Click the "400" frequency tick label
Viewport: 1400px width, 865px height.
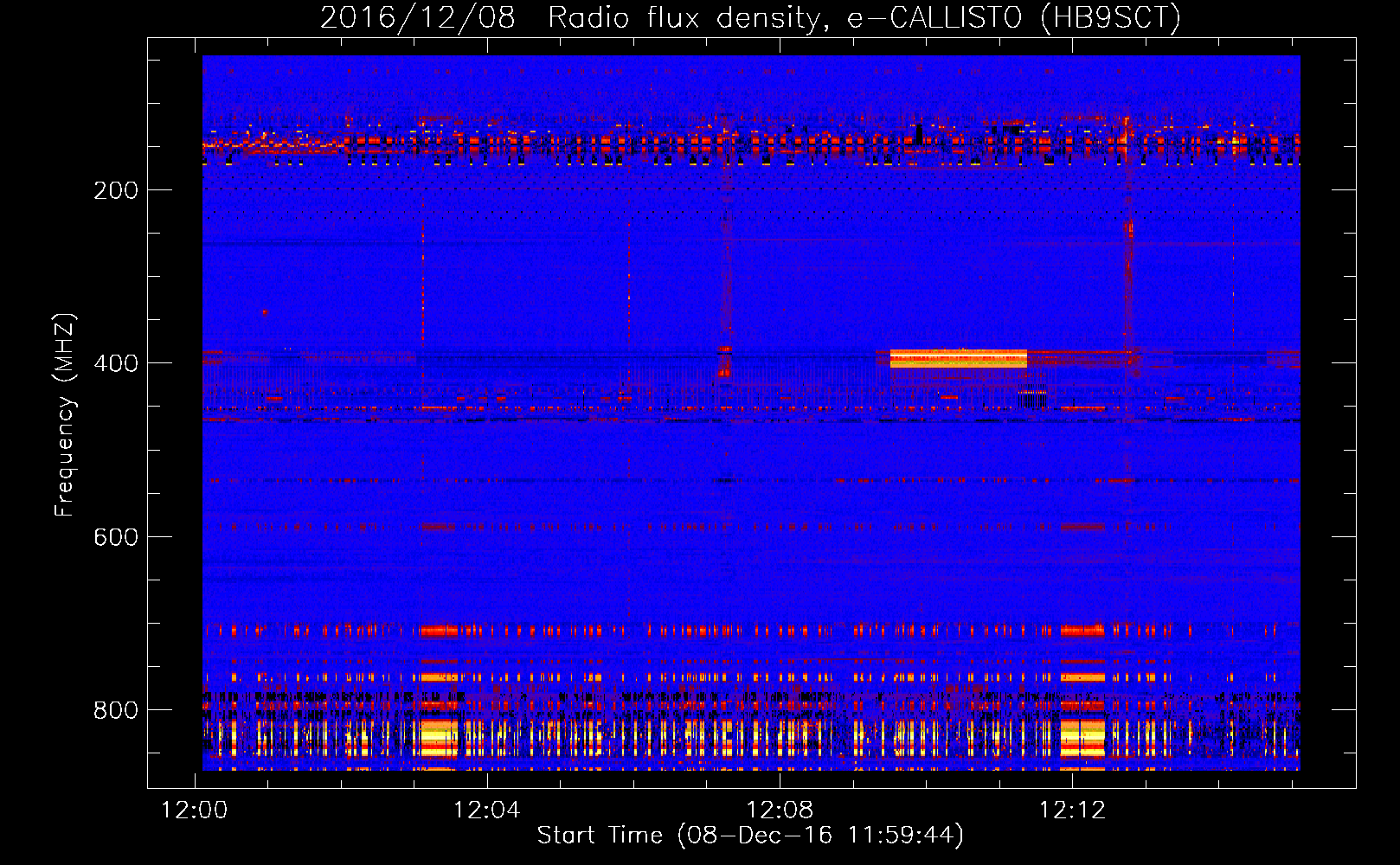(x=115, y=363)
